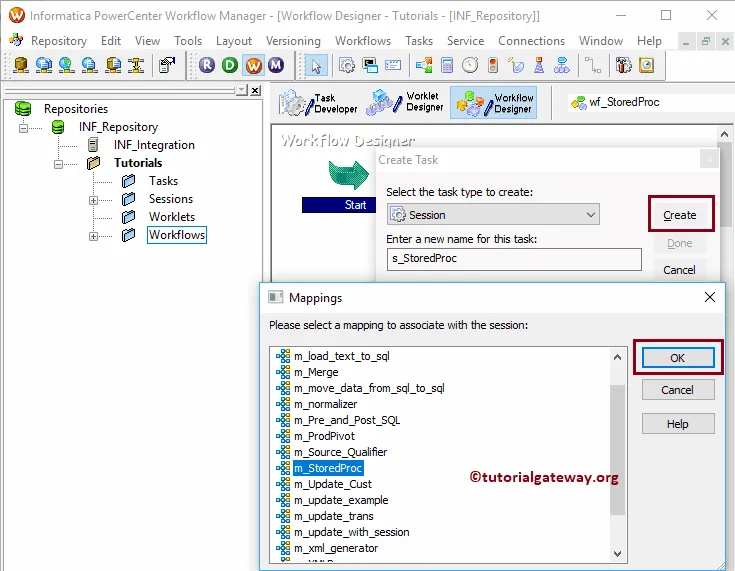Screen dimensions: 735x571
Task: Open the Tasks menu
Action: 419,41
